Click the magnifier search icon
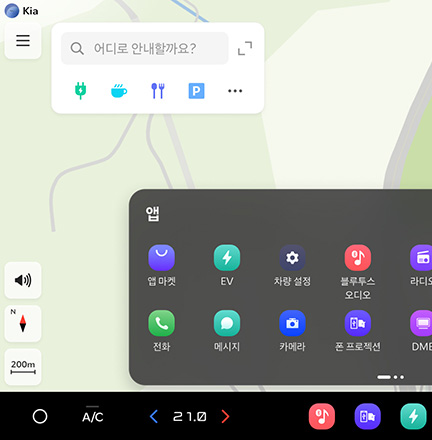Image resolution: width=432 pixels, height=440 pixels. tap(77, 49)
